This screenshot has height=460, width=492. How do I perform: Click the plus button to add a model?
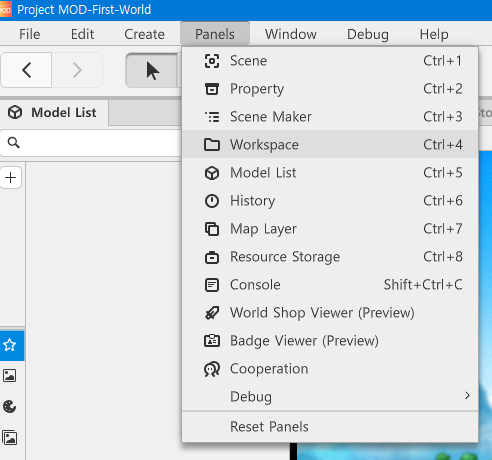[11, 177]
